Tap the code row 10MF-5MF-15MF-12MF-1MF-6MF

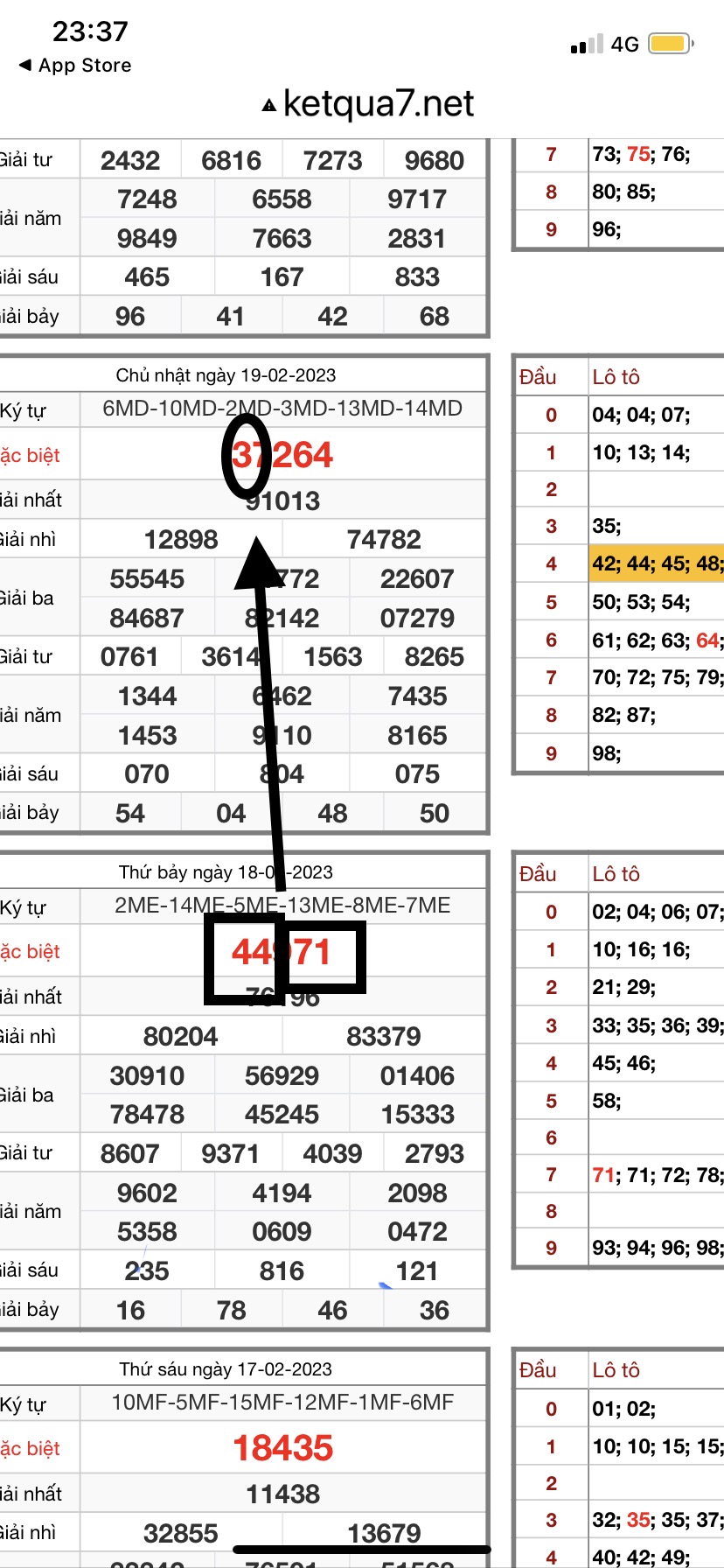pyautogui.click(x=282, y=1403)
